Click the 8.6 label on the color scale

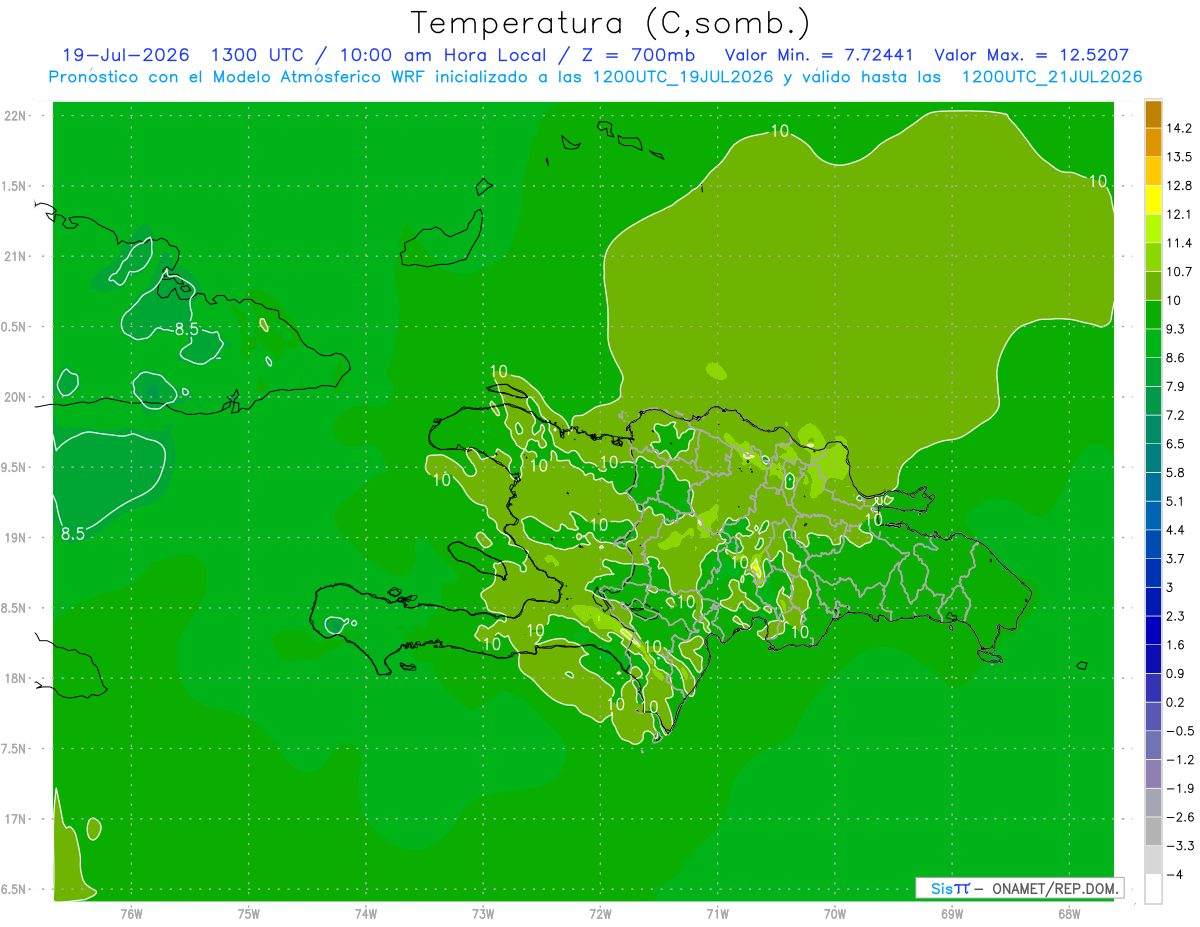point(1176,358)
